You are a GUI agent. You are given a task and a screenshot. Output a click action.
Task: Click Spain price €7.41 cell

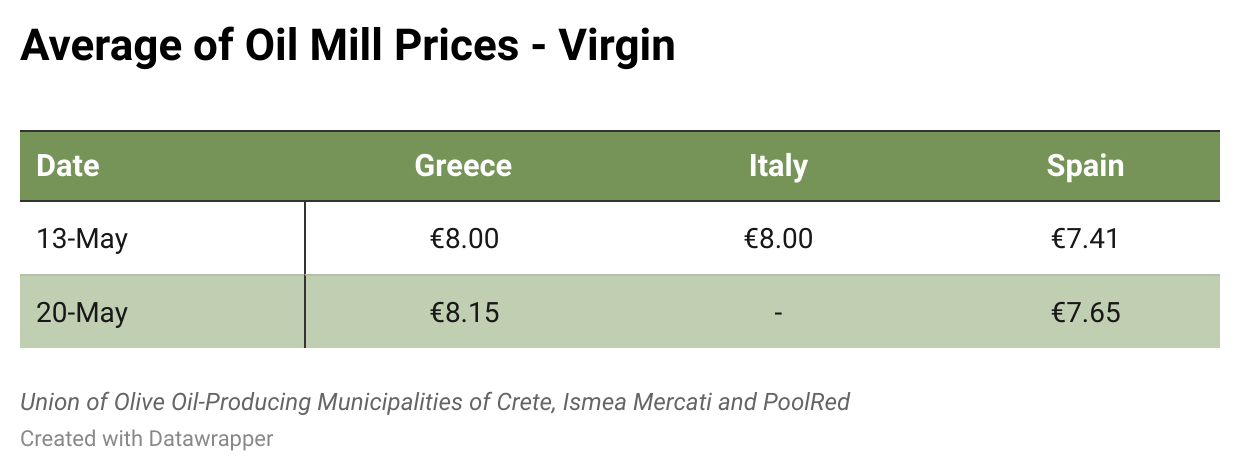point(1085,239)
